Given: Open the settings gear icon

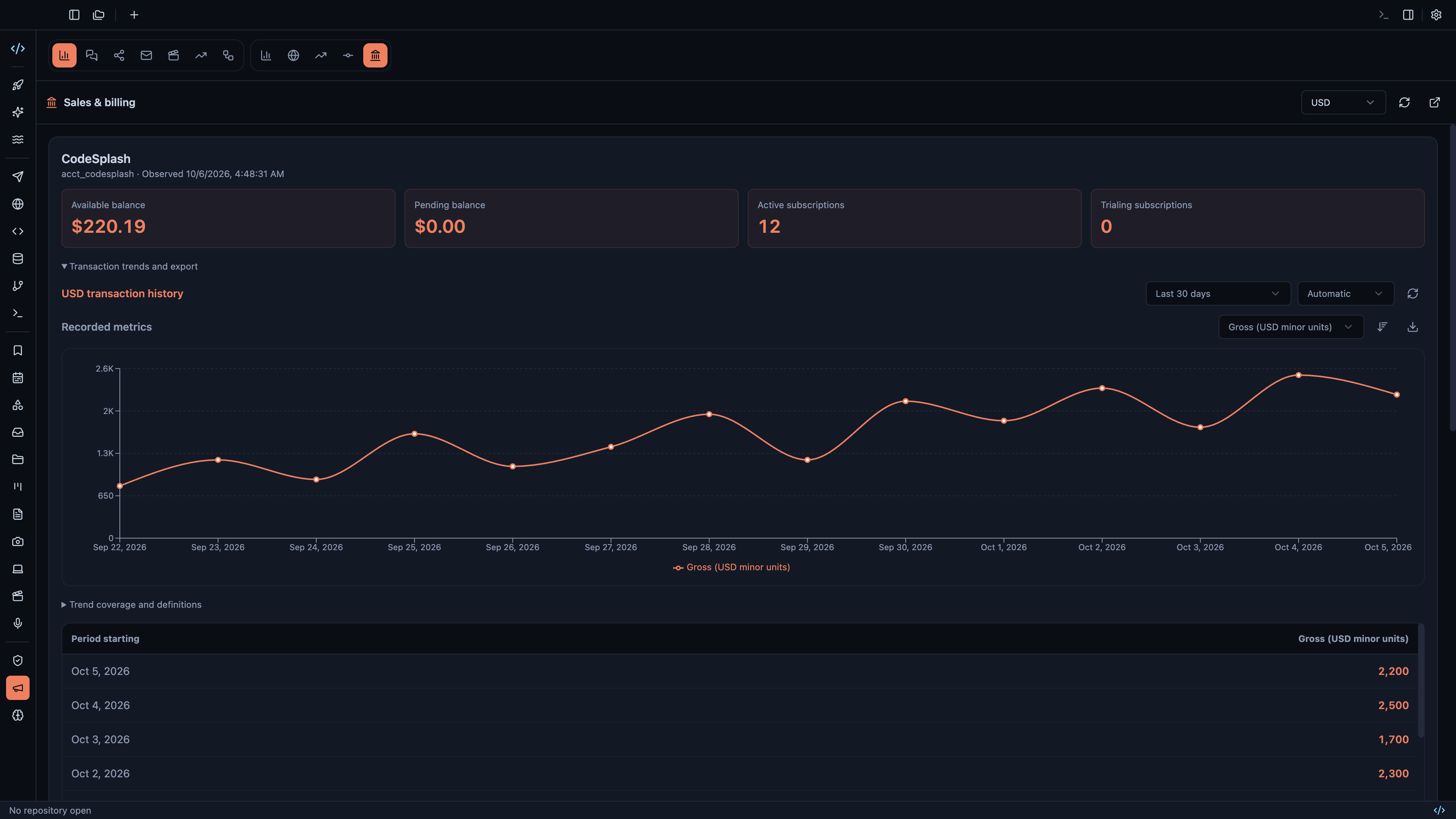Looking at the screenshot, I should (x=1436, y=15).
